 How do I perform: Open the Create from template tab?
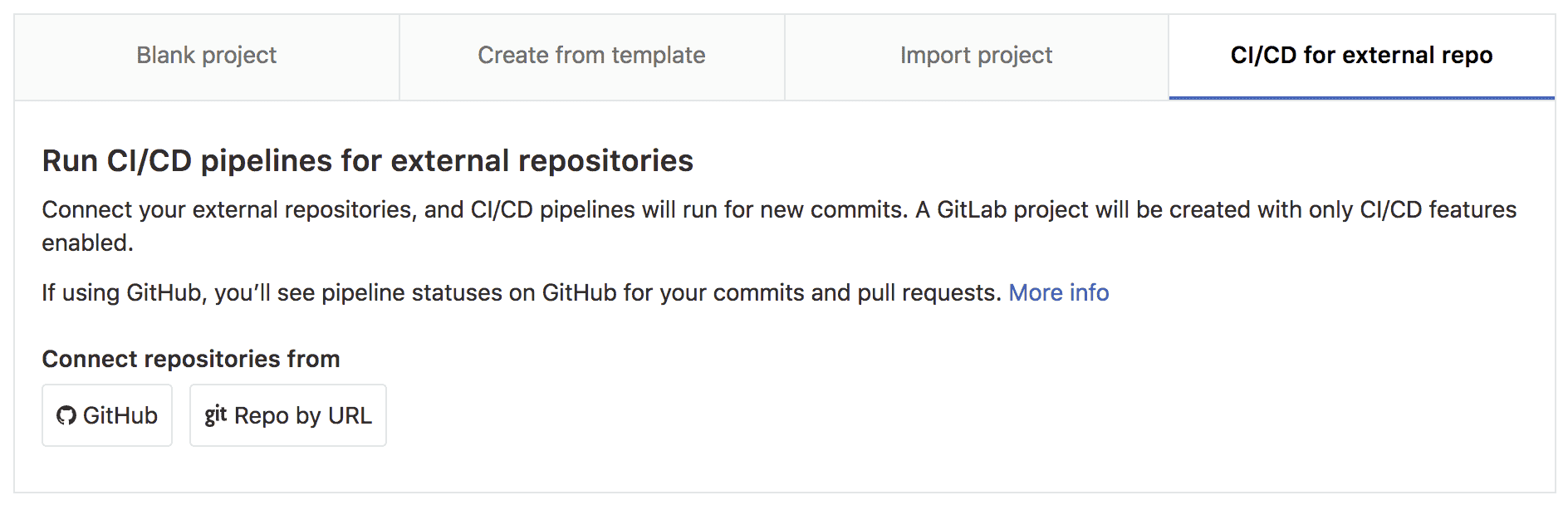click(591, 56)
